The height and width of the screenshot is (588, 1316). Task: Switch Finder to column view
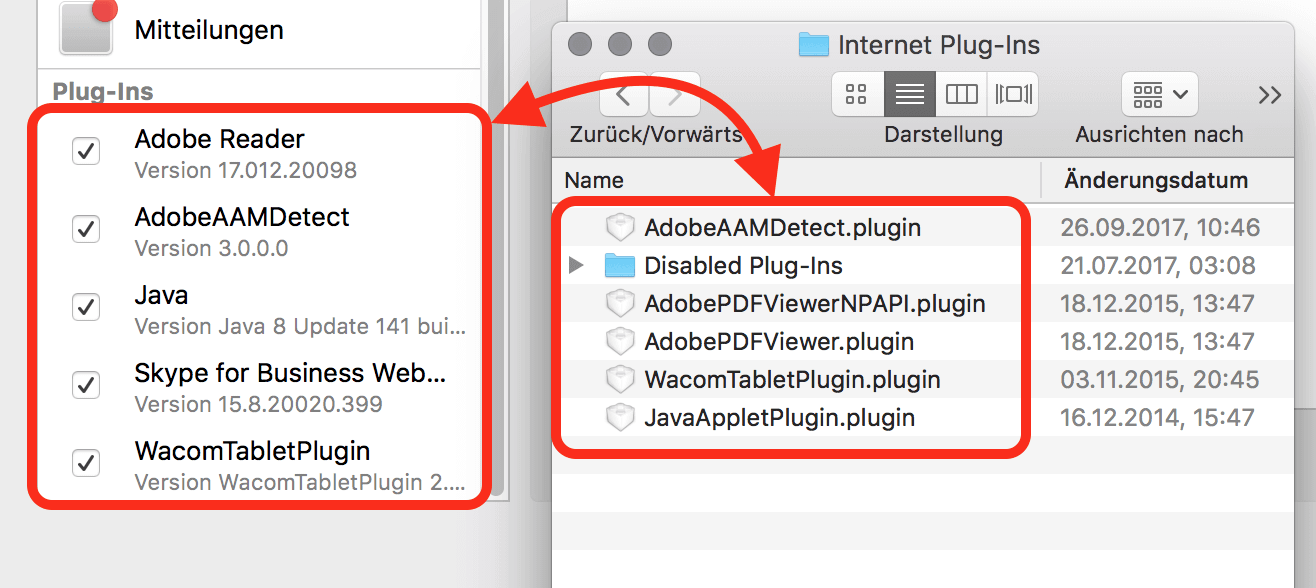point(961,94)
